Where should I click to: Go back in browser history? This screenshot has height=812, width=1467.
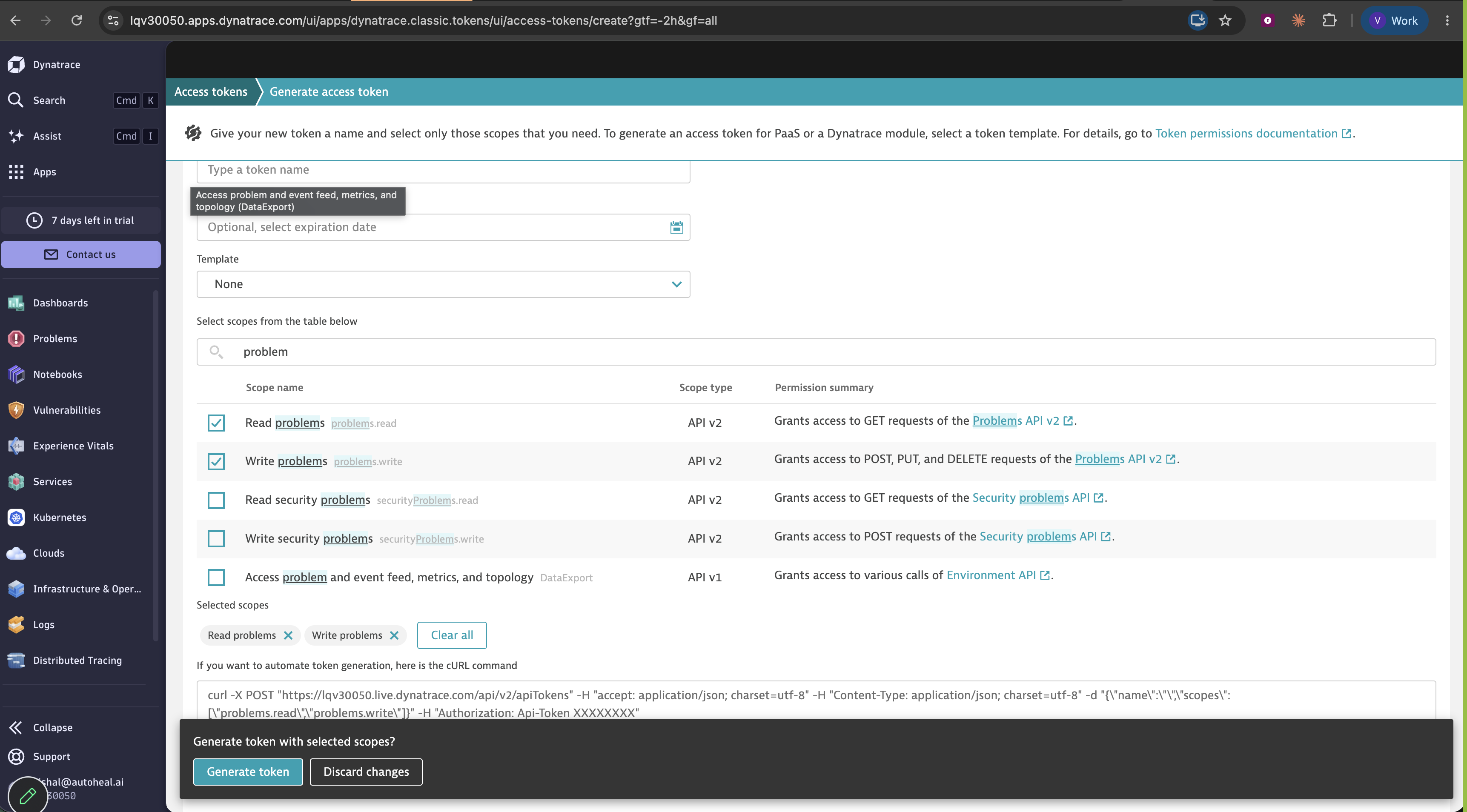click(16, 20)
